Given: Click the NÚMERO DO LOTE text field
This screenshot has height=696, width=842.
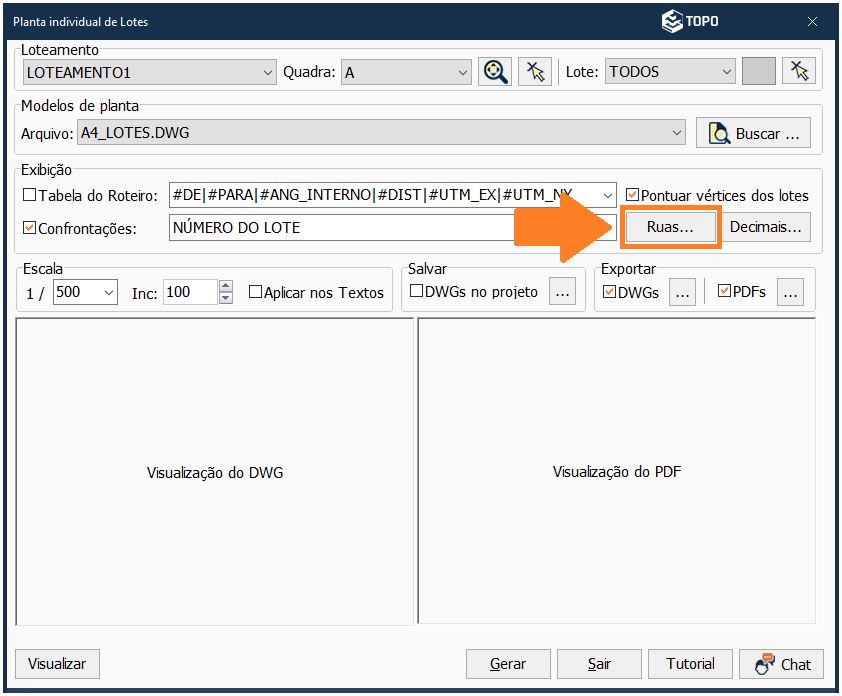Looking at the screenshot, I should (x=340, y=228).
